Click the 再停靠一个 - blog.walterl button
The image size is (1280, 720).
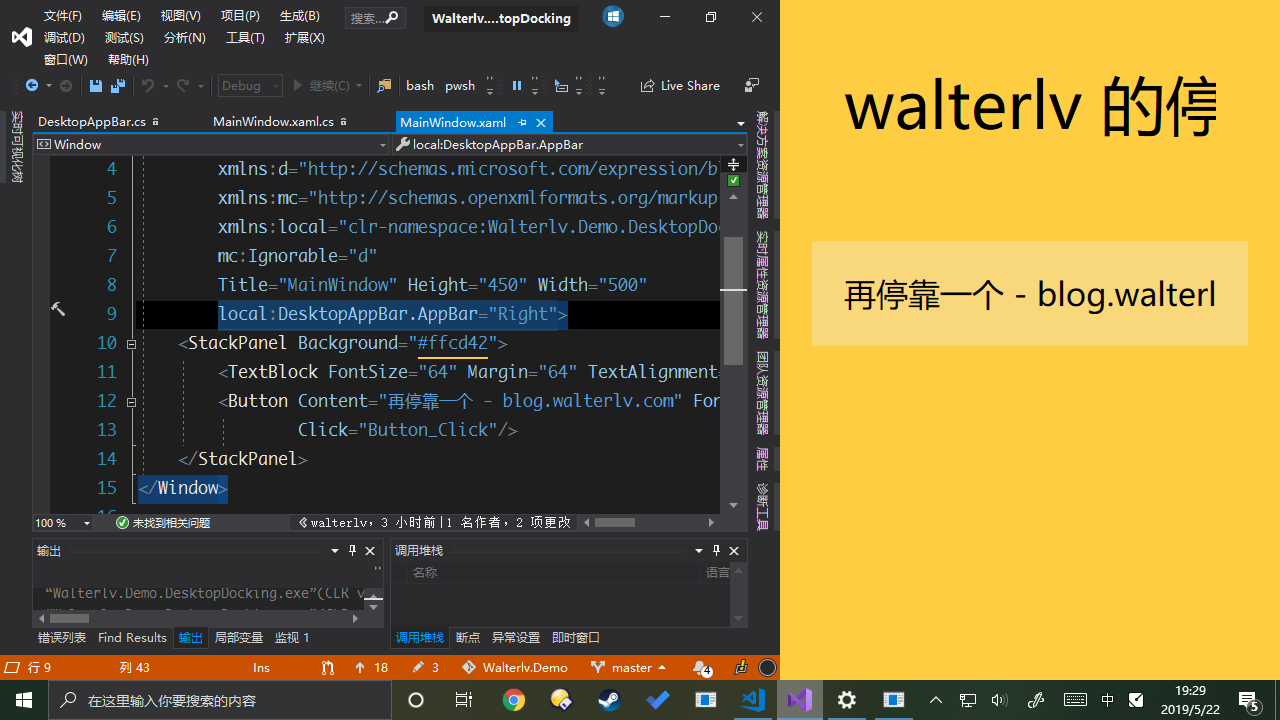coord(1029,294)
